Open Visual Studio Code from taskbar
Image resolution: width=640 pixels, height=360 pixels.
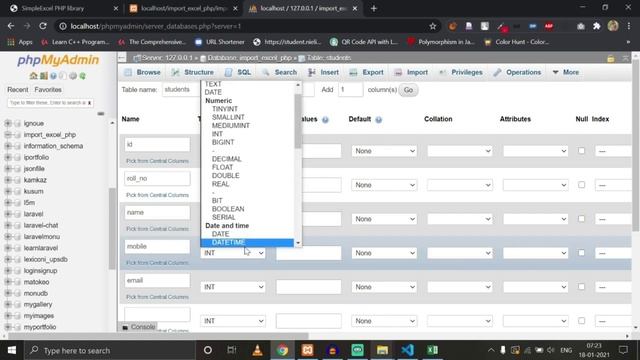pos(407,350)
